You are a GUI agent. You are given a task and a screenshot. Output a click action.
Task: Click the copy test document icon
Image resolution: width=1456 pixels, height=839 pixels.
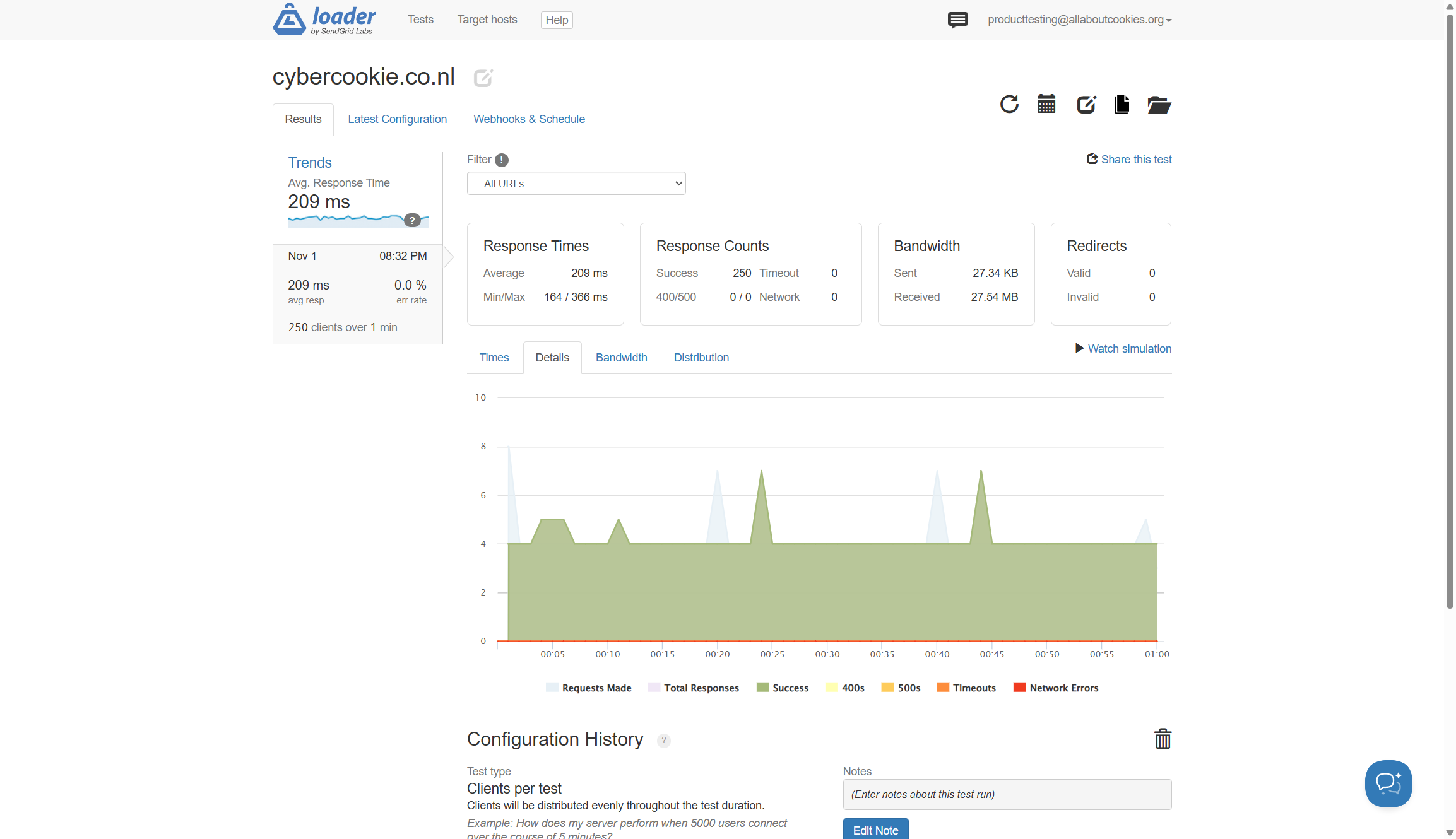(x=1122, y=104)
